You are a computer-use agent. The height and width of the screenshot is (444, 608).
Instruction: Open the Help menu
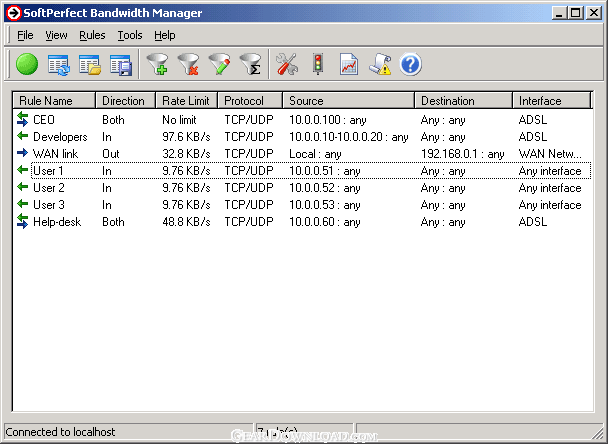(165, 35)
